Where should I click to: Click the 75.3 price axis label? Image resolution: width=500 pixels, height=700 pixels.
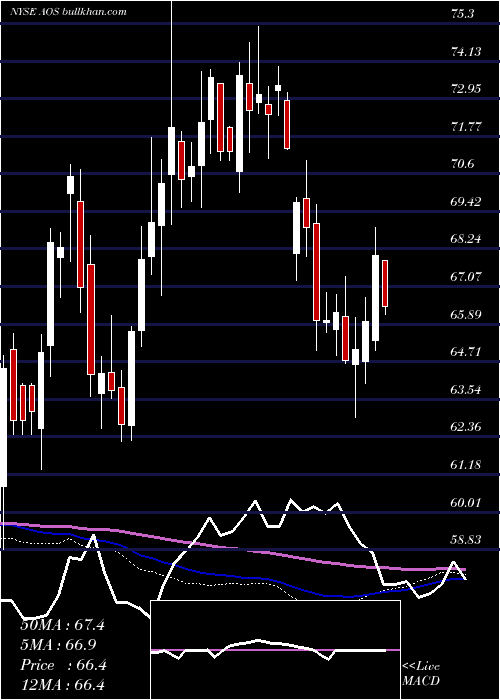coord(462,13)
